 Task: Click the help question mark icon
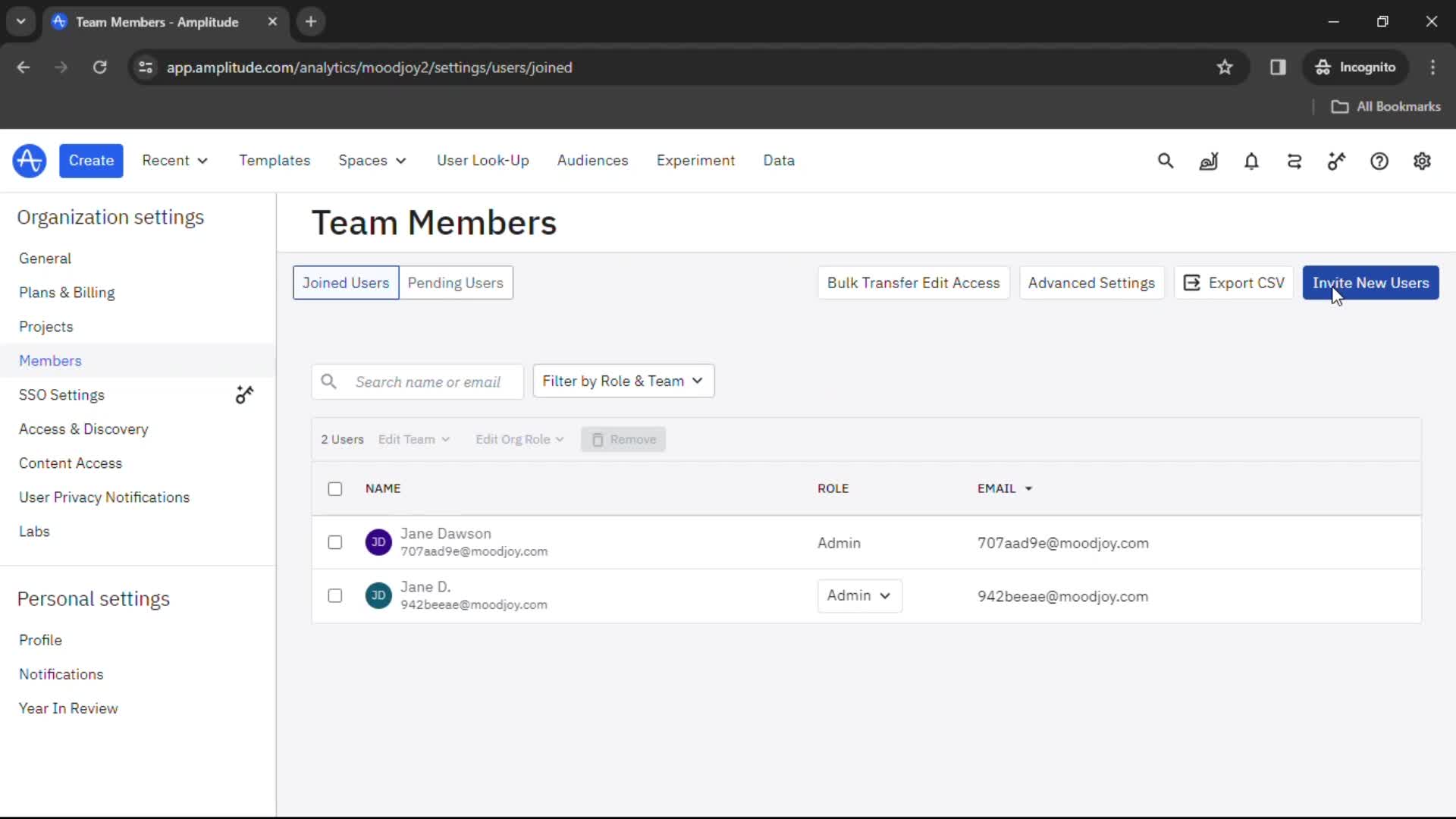point(1380,160)
